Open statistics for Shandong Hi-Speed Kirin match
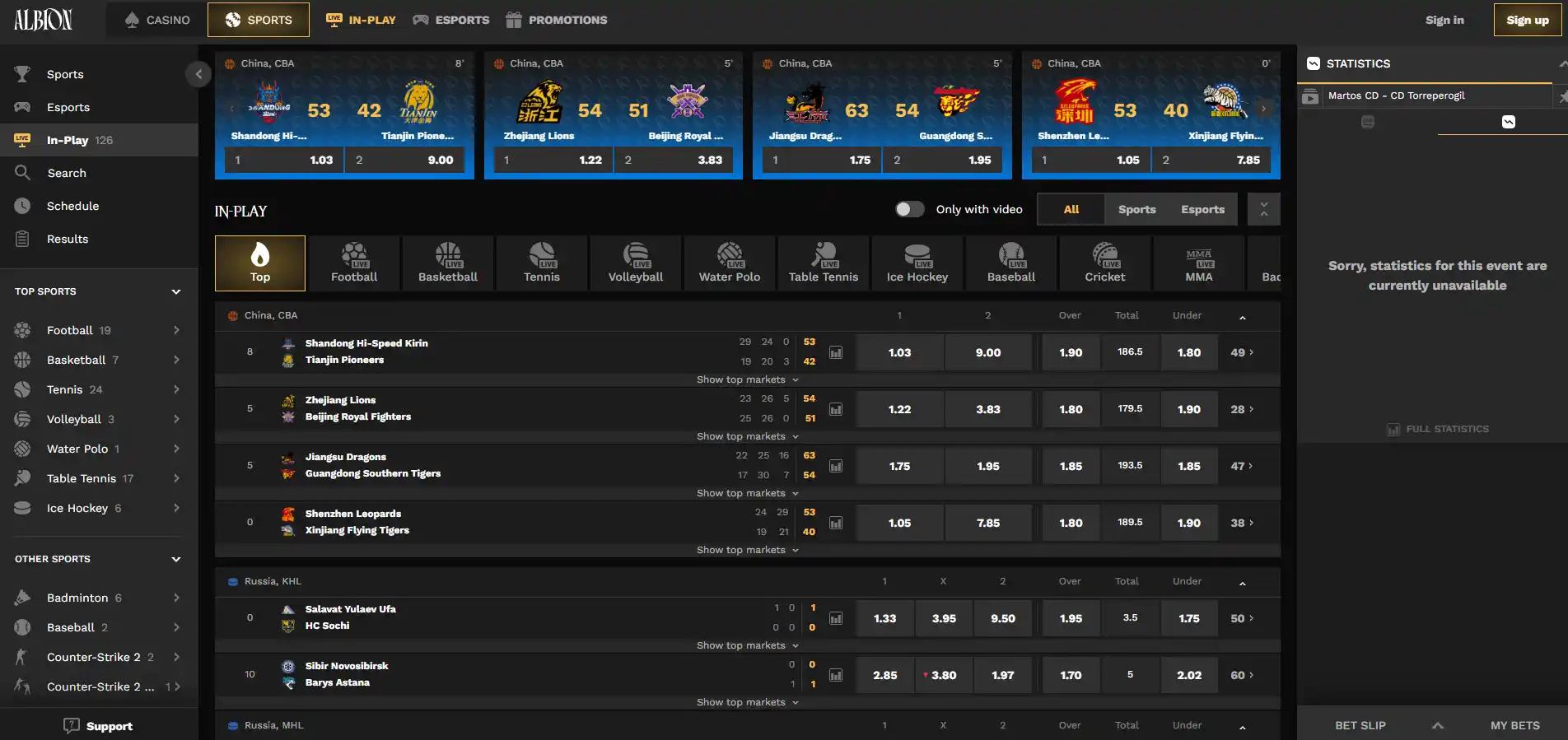 (x=836, y=352)
